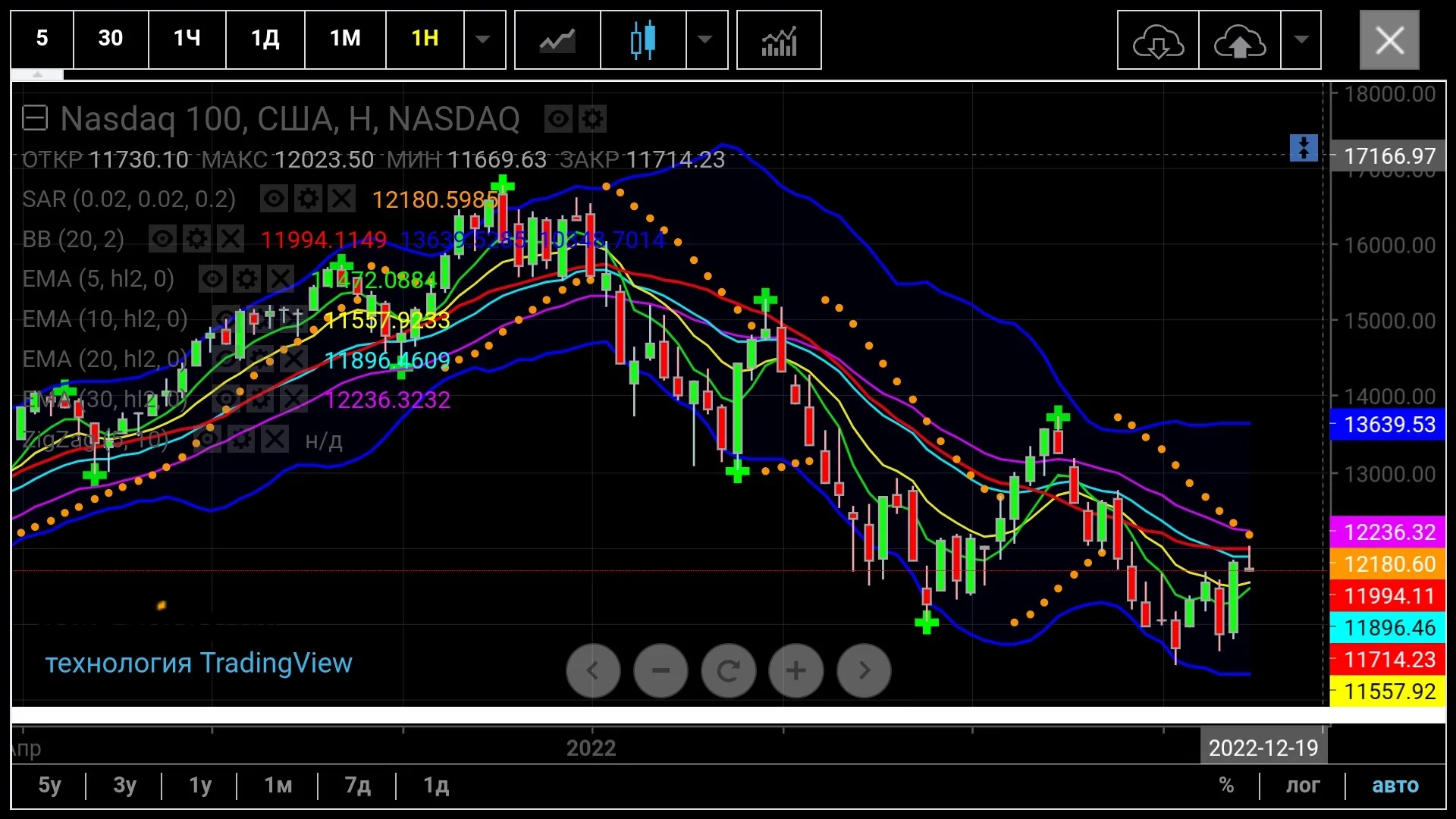Screen dimensions: 1456x819
Task: Click the 13639.53 blue price label
Action: pyautogui.click(x=1389, y=425)
